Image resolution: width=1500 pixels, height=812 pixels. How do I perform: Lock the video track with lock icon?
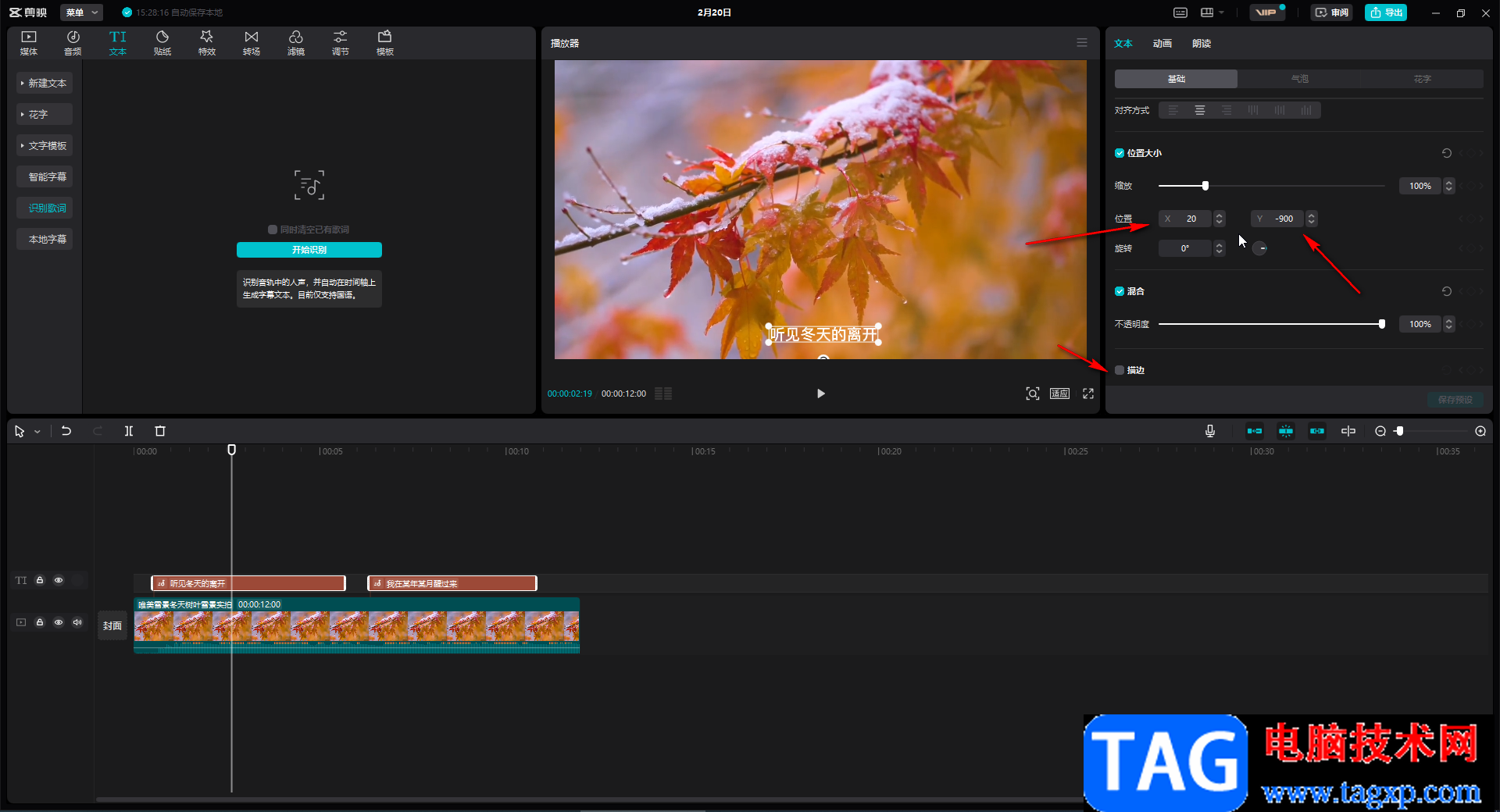40,622
